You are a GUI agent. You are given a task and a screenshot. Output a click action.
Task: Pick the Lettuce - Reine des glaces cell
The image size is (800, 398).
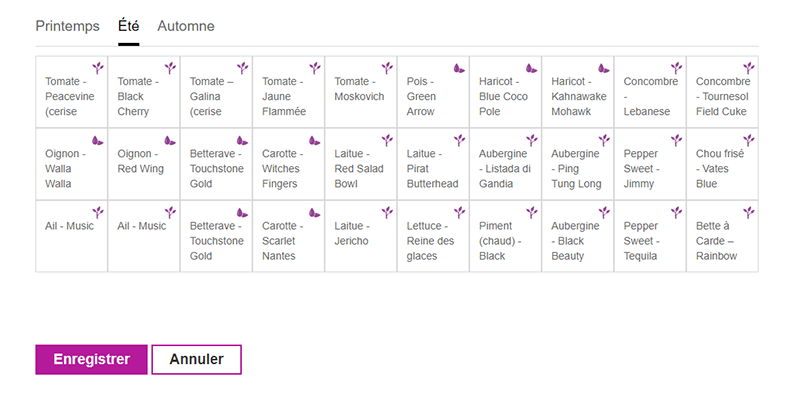pyautogui.click(x=433, y=236)
